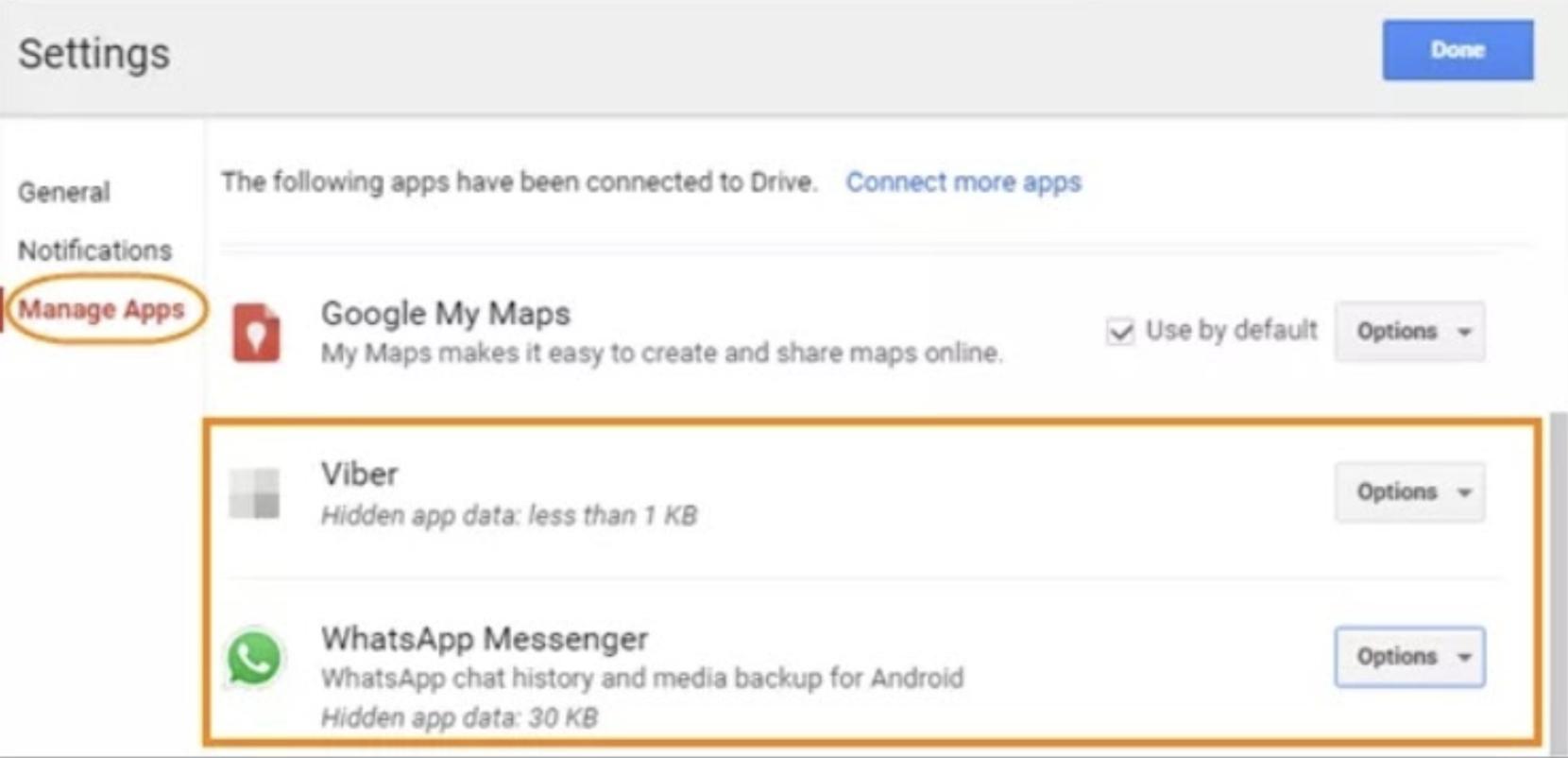Click the Google My Maps app icon
The height and width of the screenshot is (758, 1568).
256,332
